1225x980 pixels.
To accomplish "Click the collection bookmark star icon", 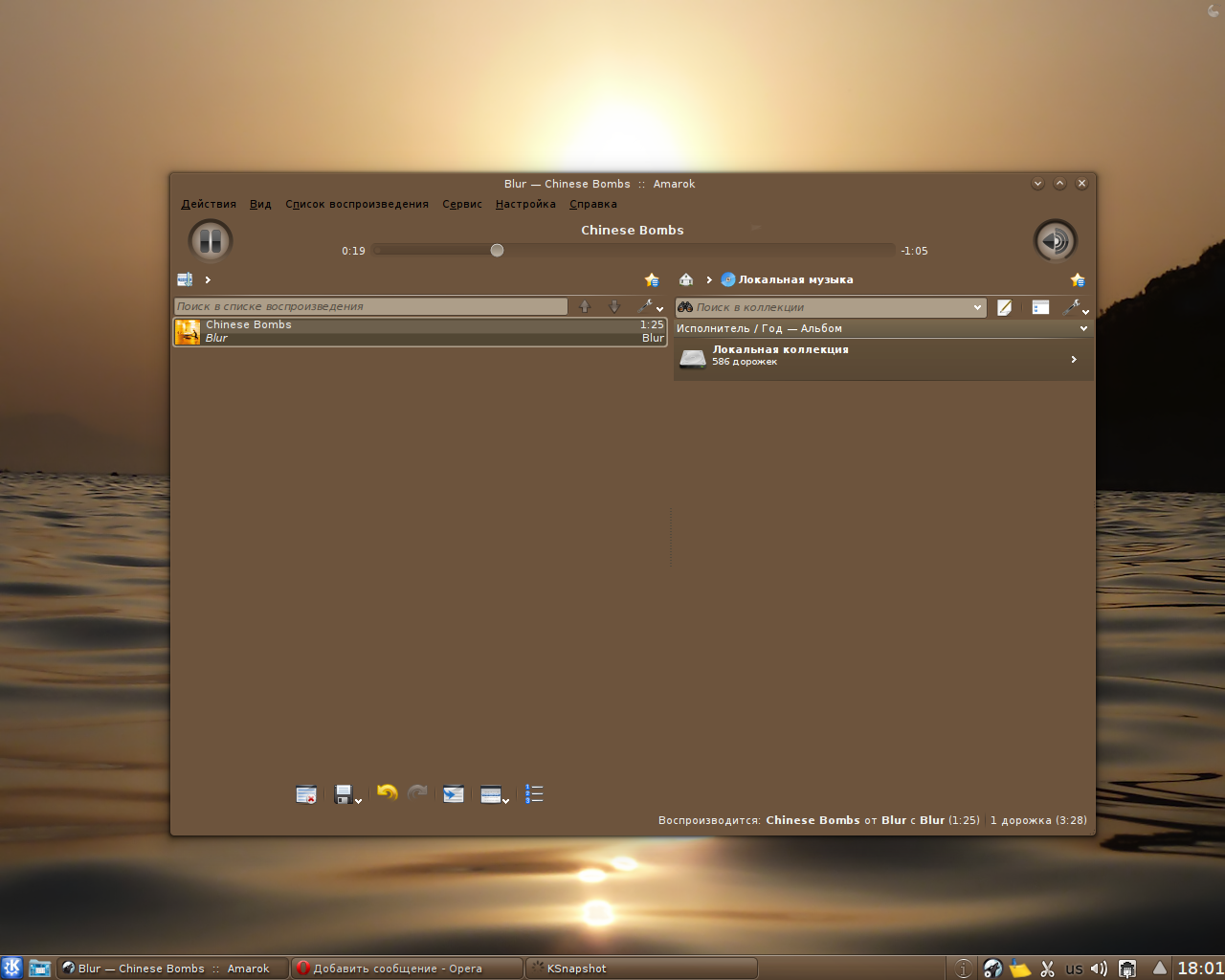I will click(1078, 280).
